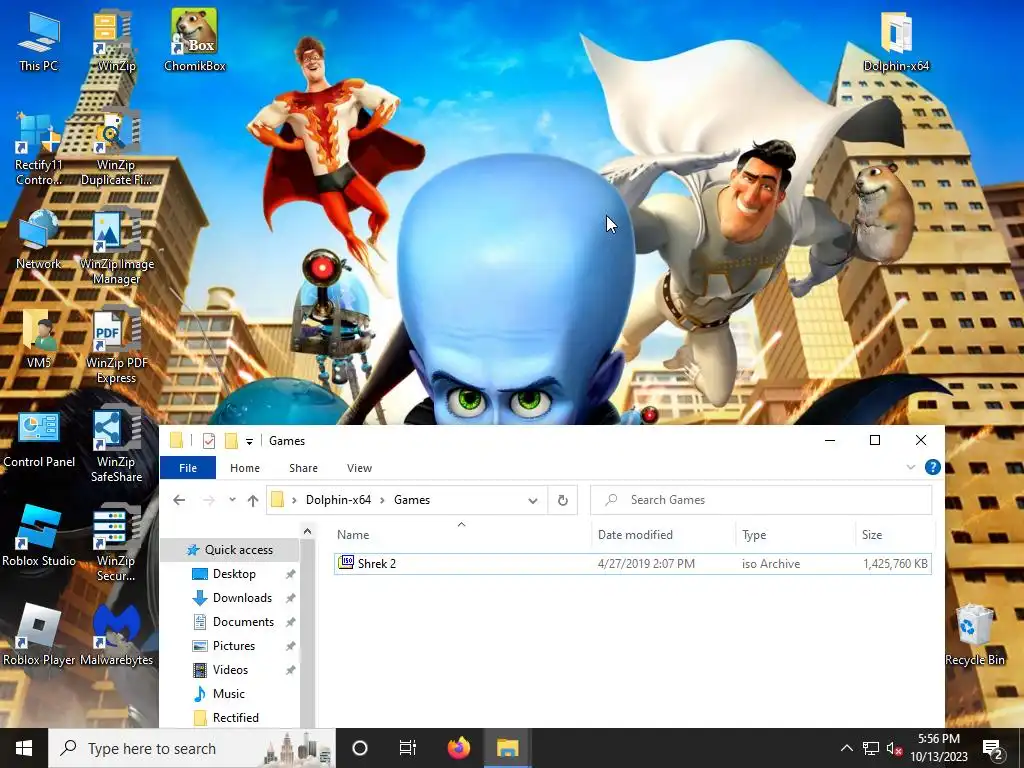
Task: Open WinZip Secure Backup shortcut
Action: point(116,545)
